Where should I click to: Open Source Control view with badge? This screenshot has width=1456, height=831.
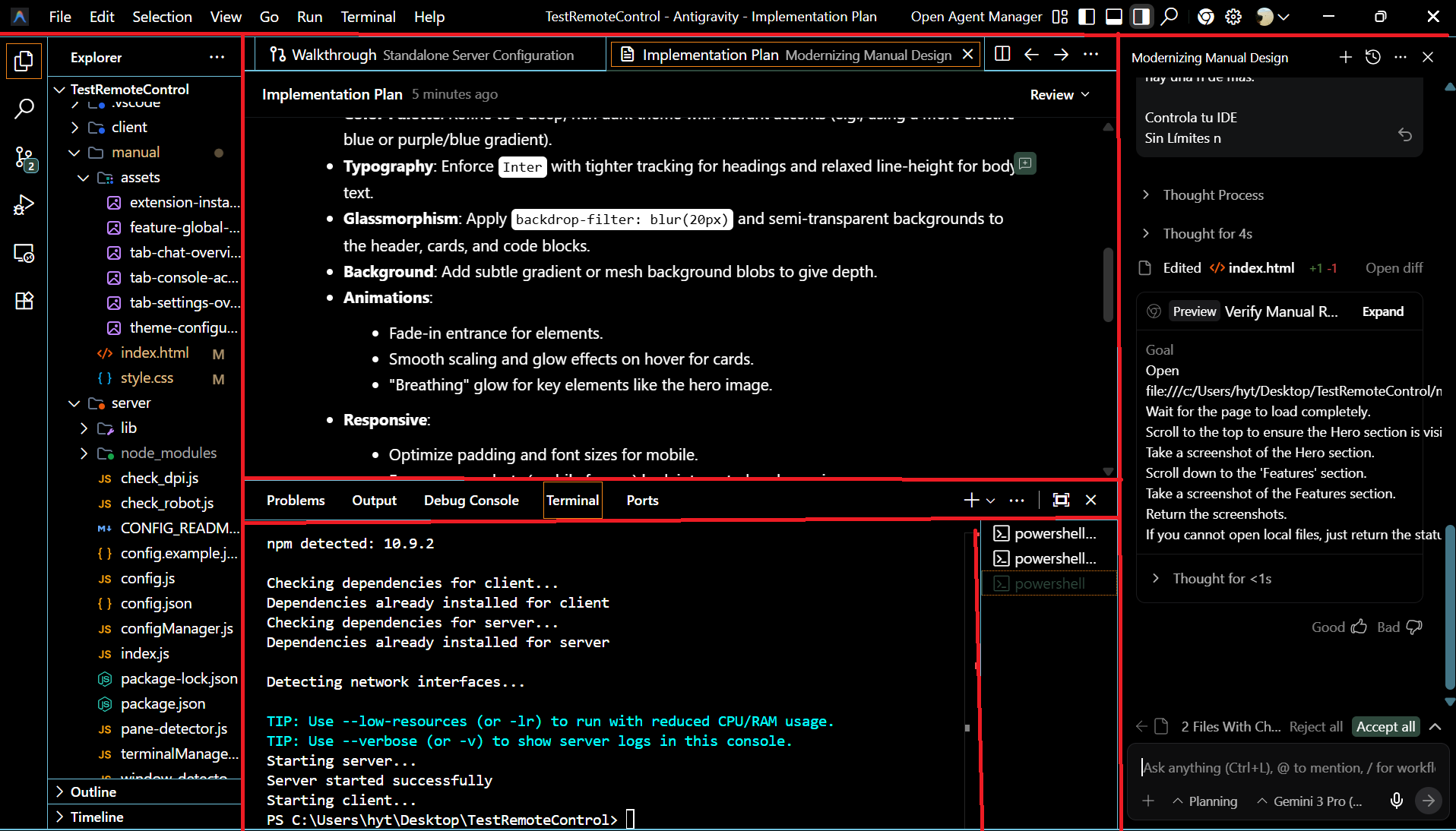point(24,158)
